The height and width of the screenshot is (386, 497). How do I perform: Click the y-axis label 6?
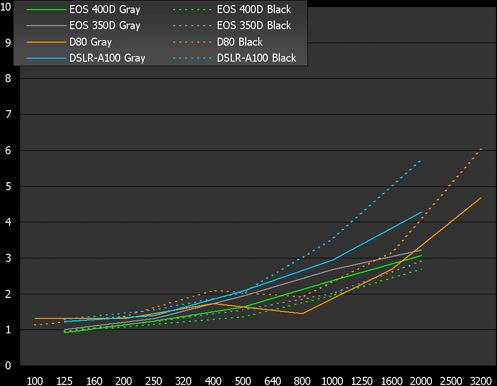[8, 150]
